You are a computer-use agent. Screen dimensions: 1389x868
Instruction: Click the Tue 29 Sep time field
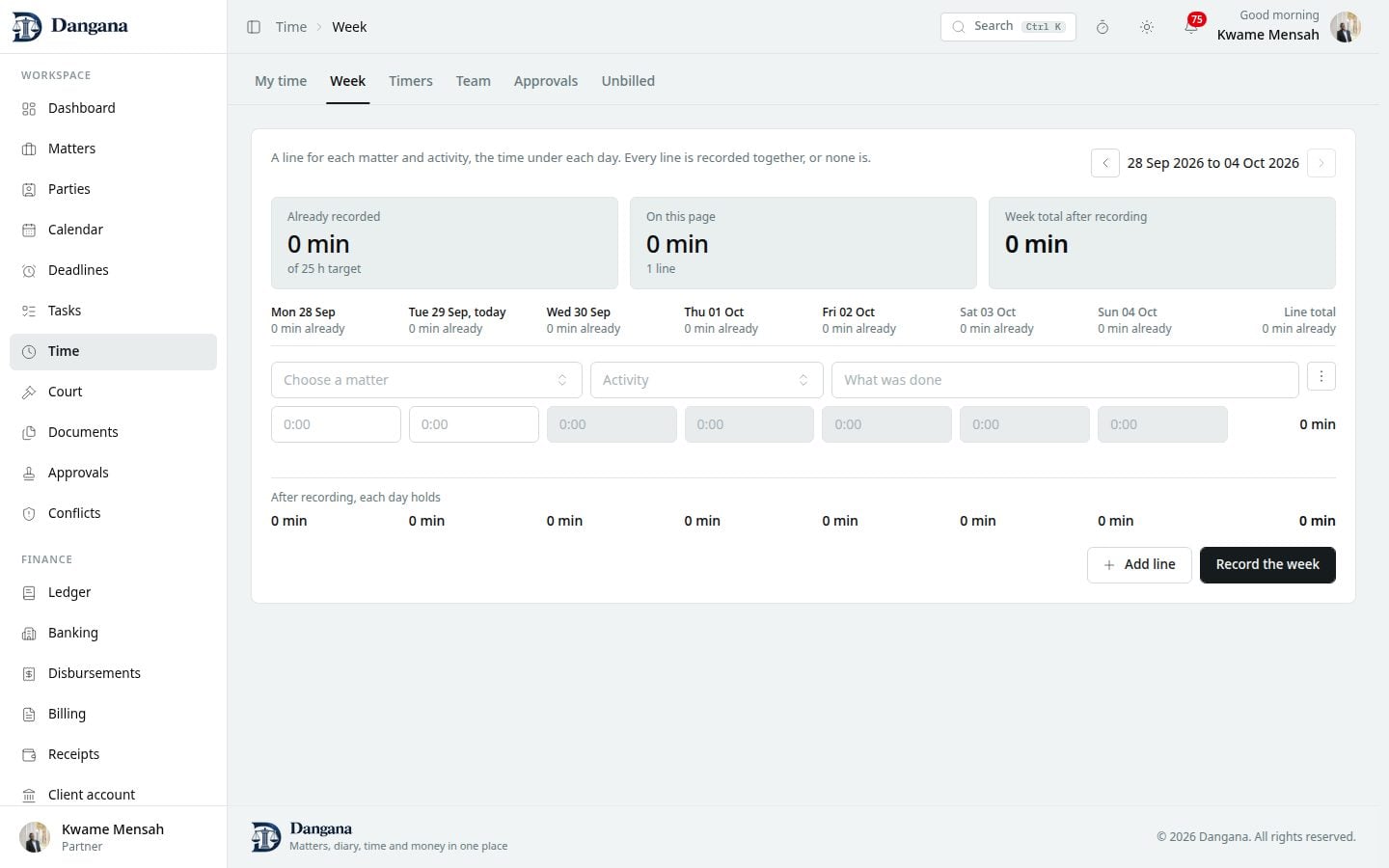(x=474, y=424)
